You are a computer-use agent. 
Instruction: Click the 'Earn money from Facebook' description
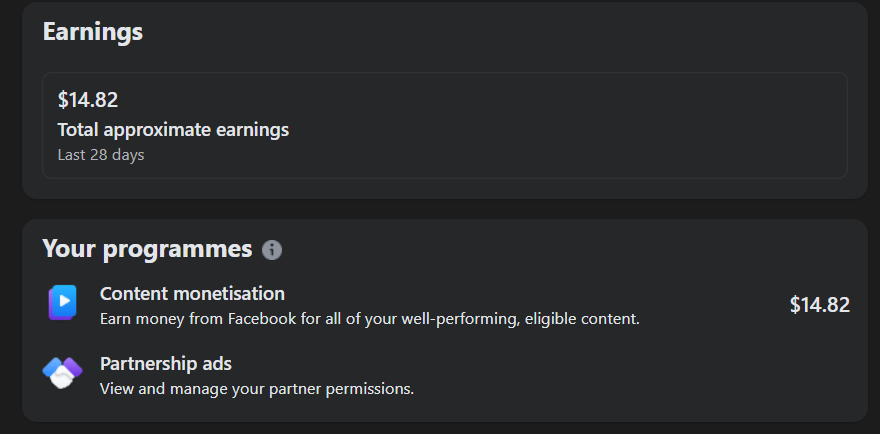[x=369, y=319]
